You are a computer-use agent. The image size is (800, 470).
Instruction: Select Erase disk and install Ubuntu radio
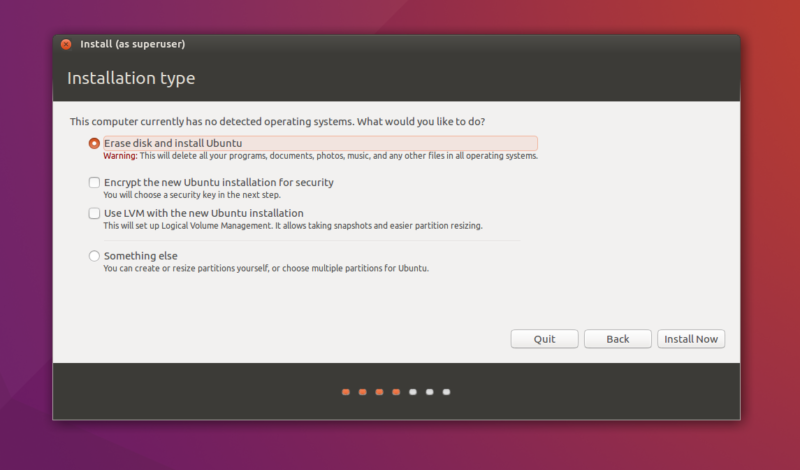[94, 143]
